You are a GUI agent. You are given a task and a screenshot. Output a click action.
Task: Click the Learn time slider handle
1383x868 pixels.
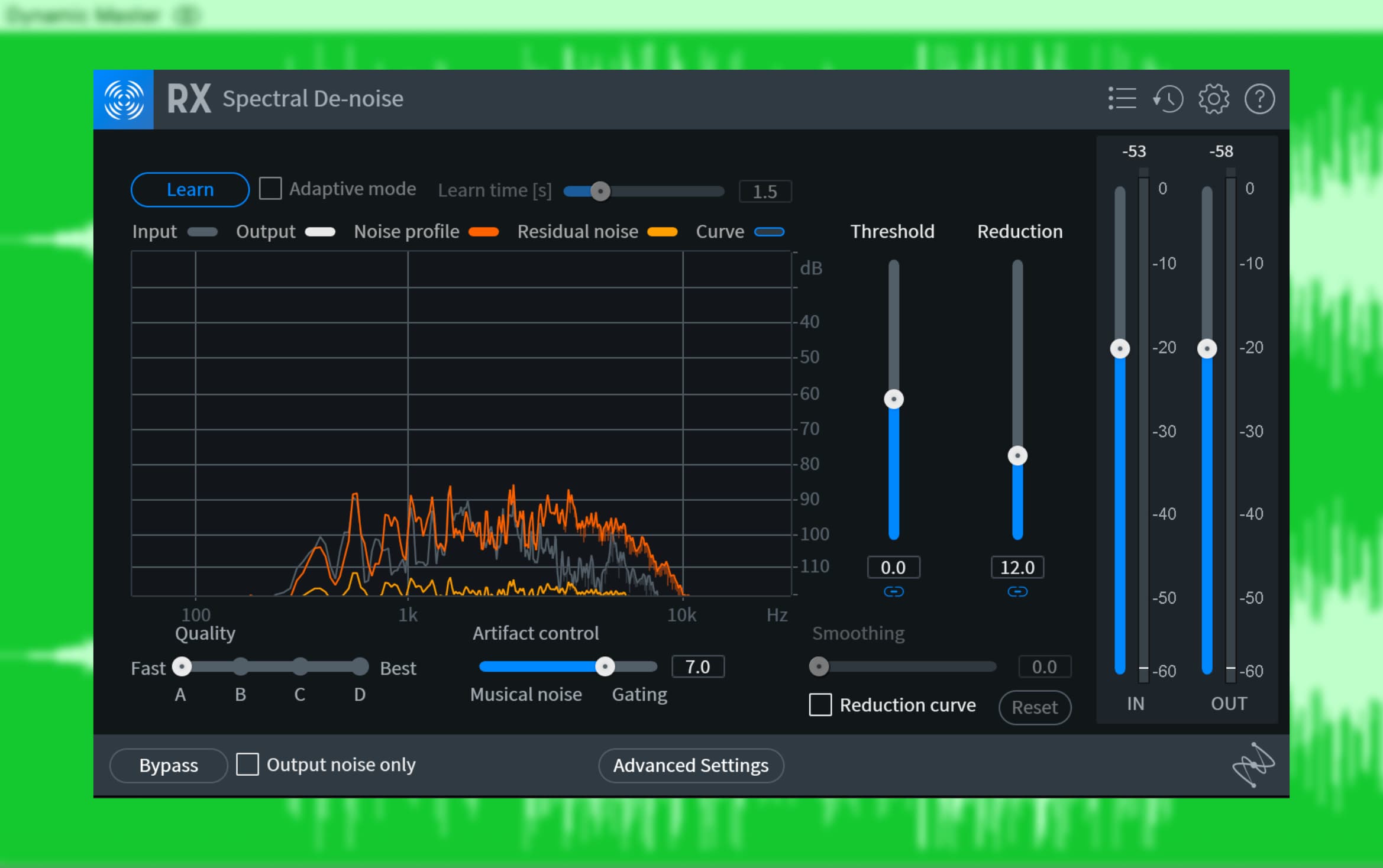tap(600, 192)
